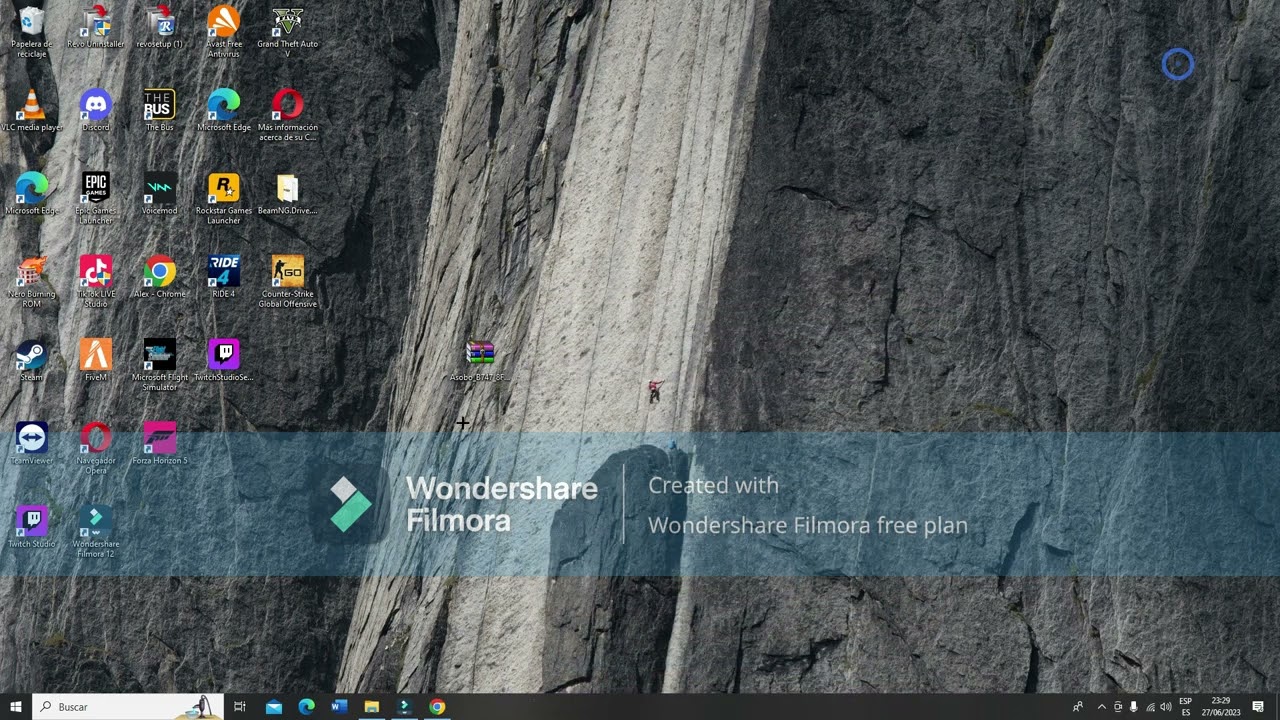
Task: Switch to Chrome in the taskbar
Action: point(437,707)
